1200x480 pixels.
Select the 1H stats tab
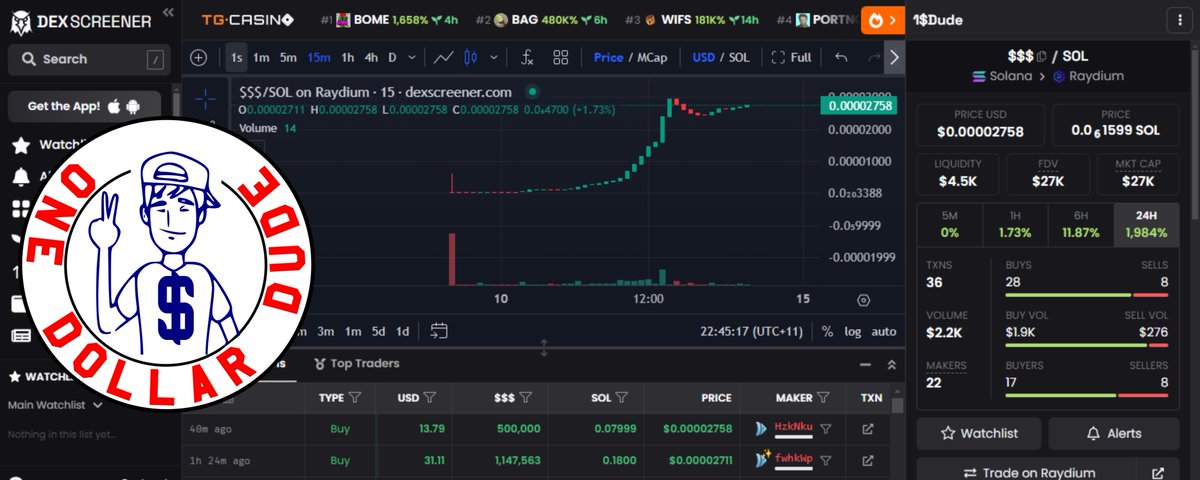pos(1014,224)
